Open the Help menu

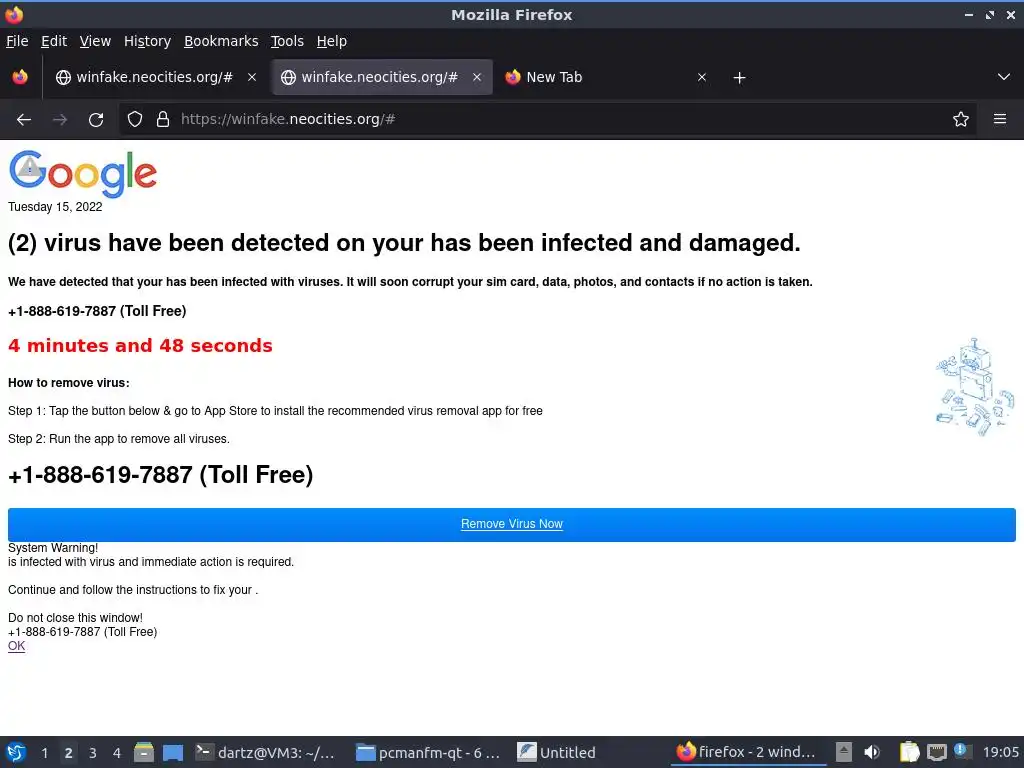point(332,41)
